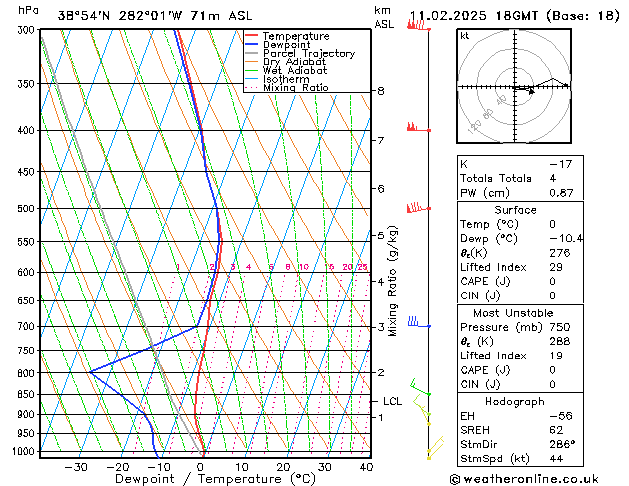
Task: Click the green wind barb near 850 hPa
Action: [x=420, y=387]
